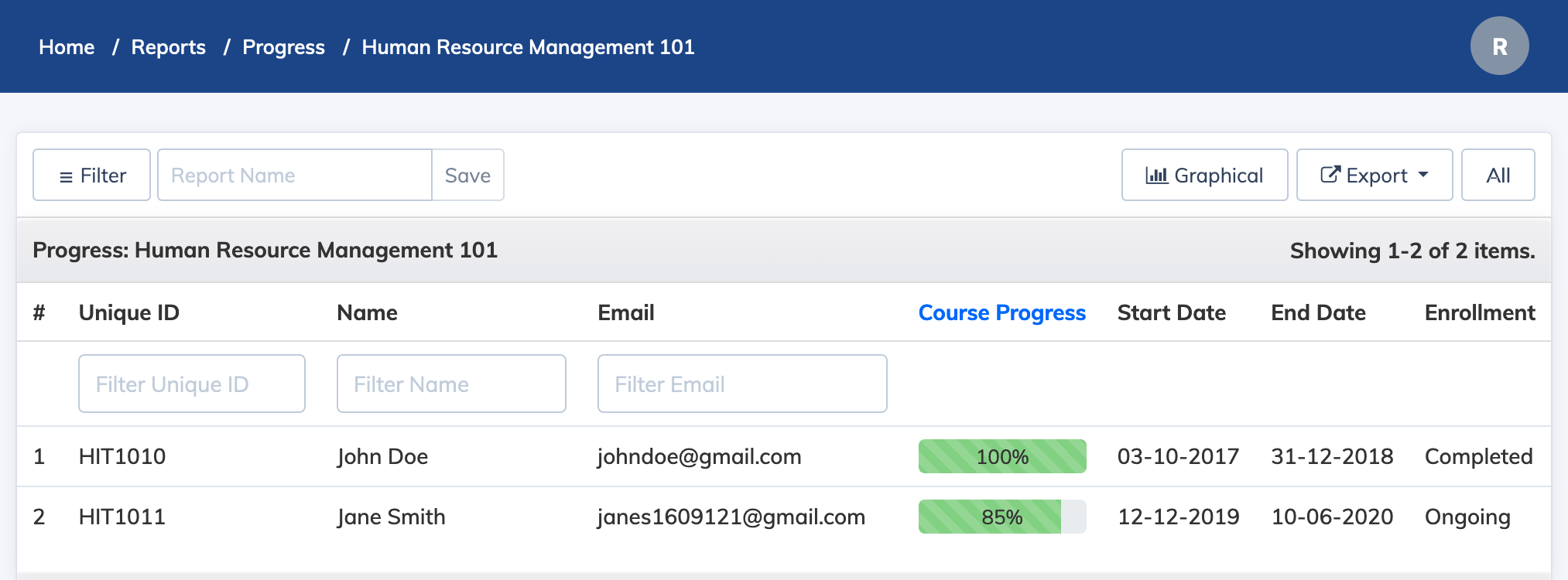
Task: Click end date 31-12-2018
Action: pos(1332,456)
